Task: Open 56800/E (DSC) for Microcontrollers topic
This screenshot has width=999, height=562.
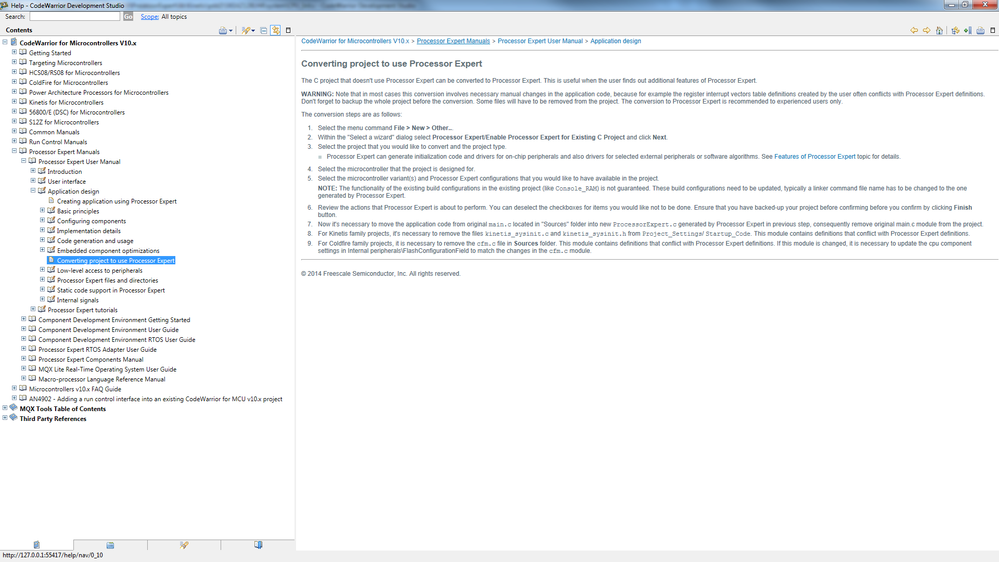Action: 76,112
